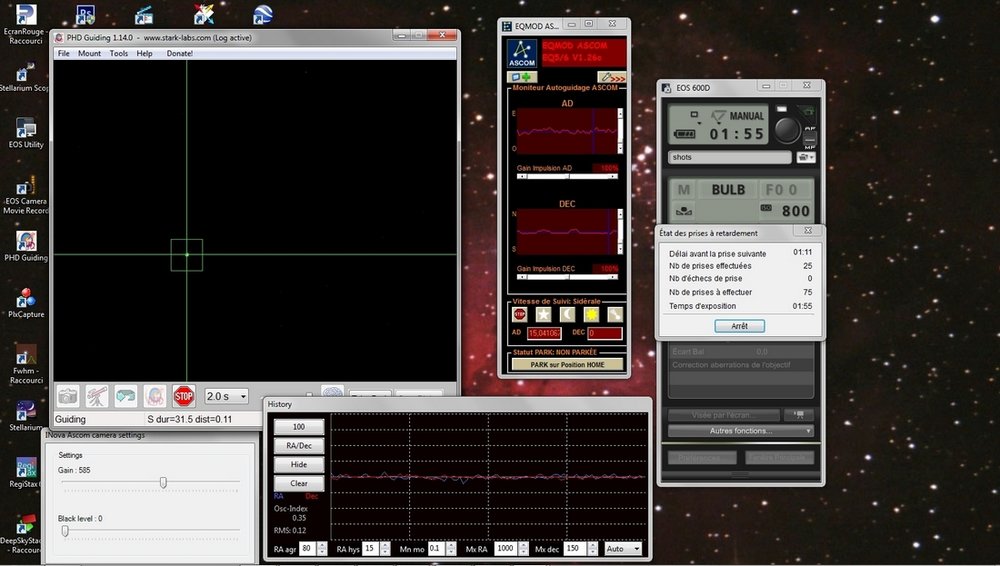The height and width of the screenshot is (566, 1000).
Task: Open the PHD Guiding desktop shortcut
Action: click(x=26, y=247)
